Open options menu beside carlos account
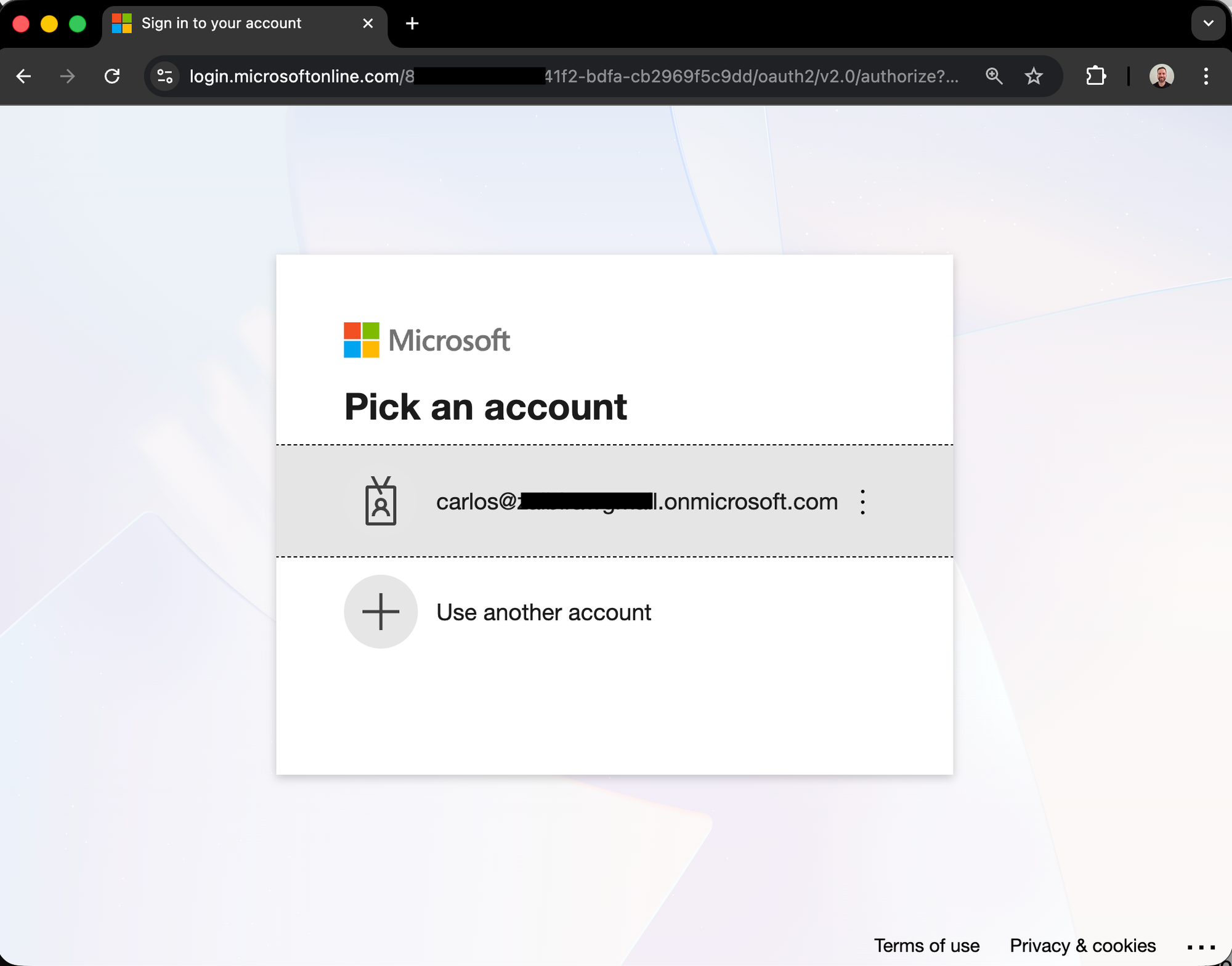 862,502
